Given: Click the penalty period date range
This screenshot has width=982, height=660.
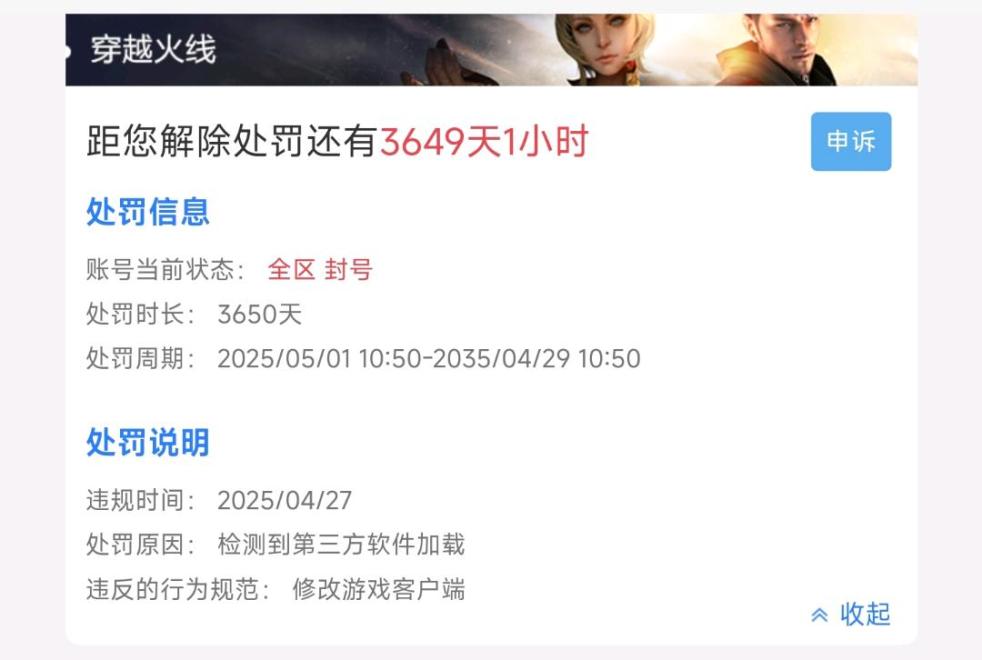Looking at the screenshot, I should coord(429,359).
